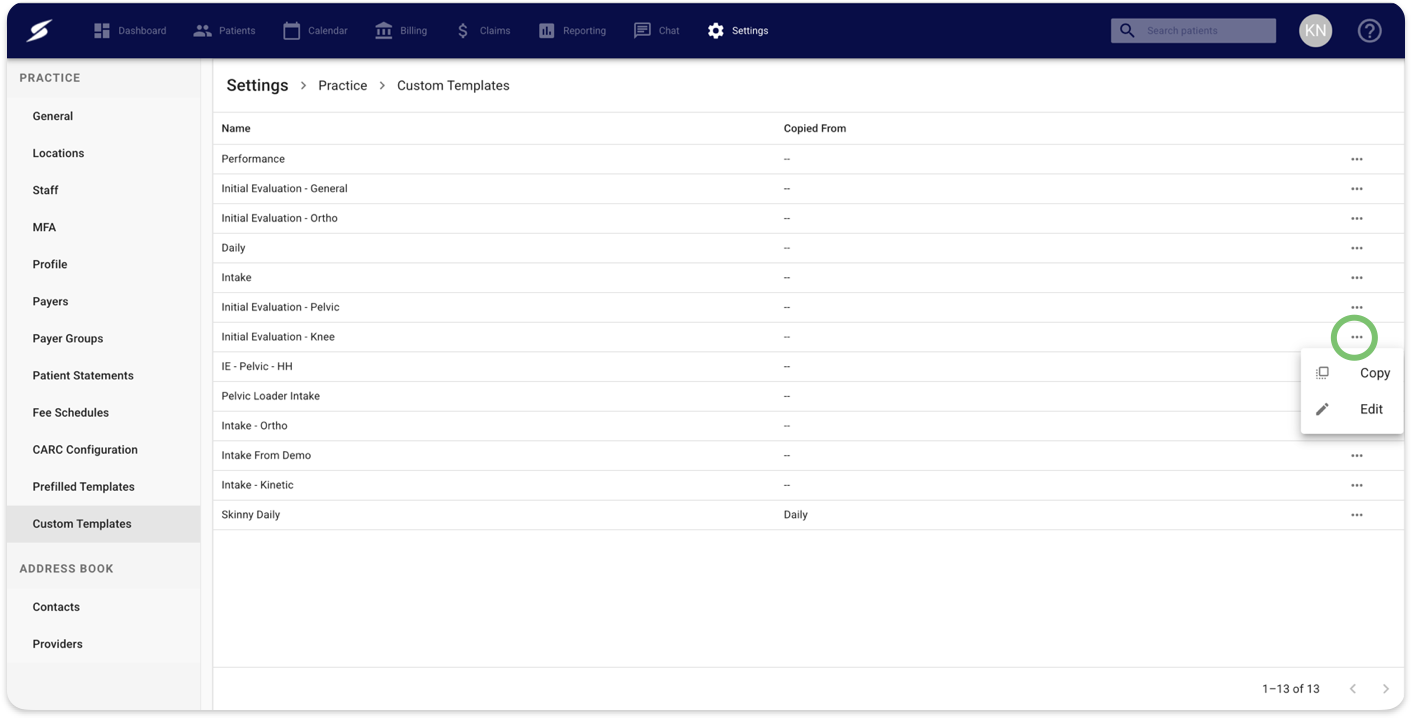The height and width of the screenshot is (720, 1412).
Task: Open Settings from the top nav
Action: coord(738,31)
